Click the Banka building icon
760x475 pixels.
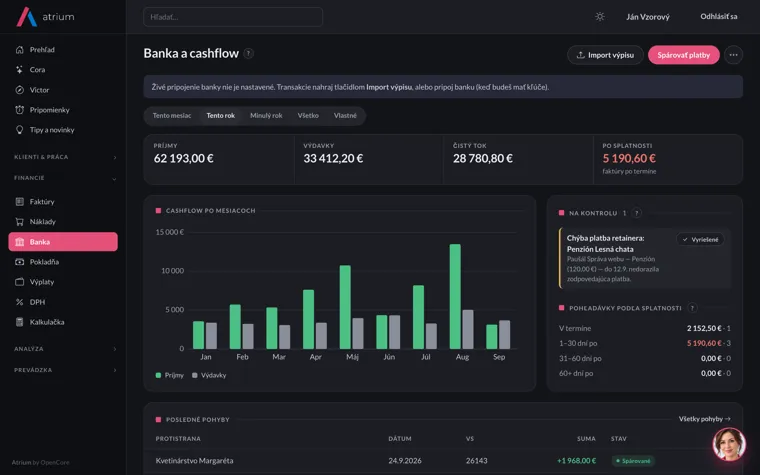point(19,242)
